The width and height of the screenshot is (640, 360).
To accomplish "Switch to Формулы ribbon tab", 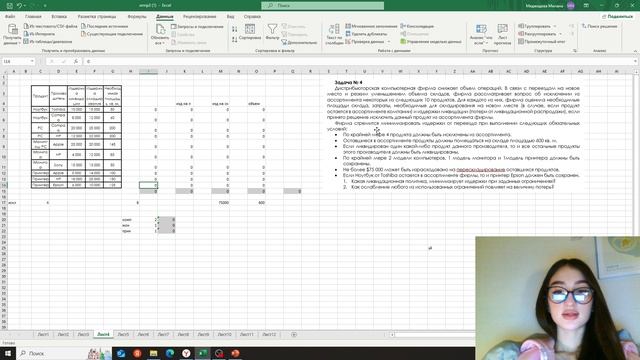I will (137, 17).
